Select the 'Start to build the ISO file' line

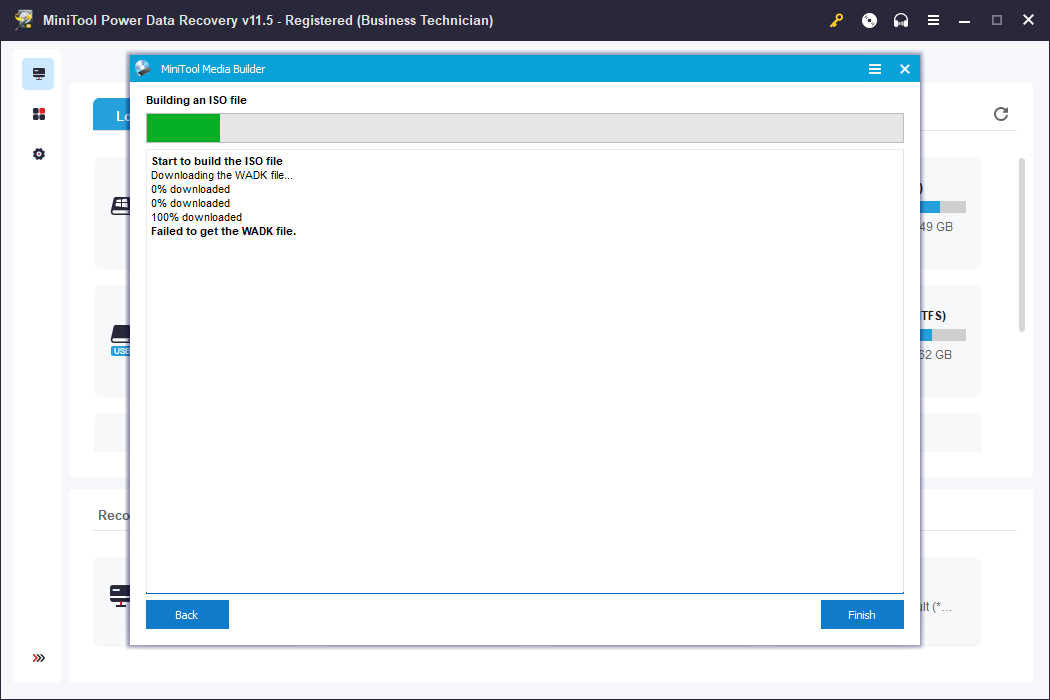pos(217,161)
